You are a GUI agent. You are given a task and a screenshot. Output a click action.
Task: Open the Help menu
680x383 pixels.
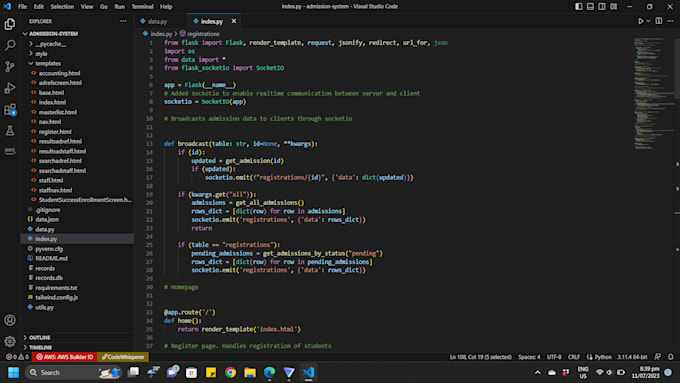tap(166, 7)
